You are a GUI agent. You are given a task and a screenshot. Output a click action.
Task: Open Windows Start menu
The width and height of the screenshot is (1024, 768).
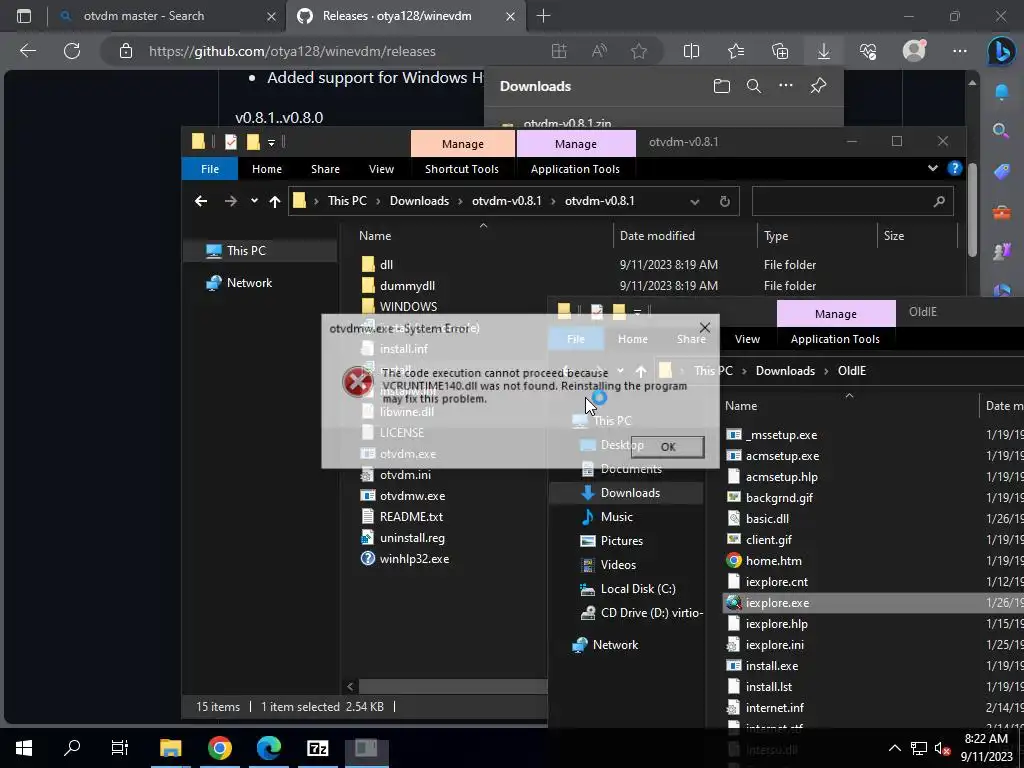coord(24,748)
